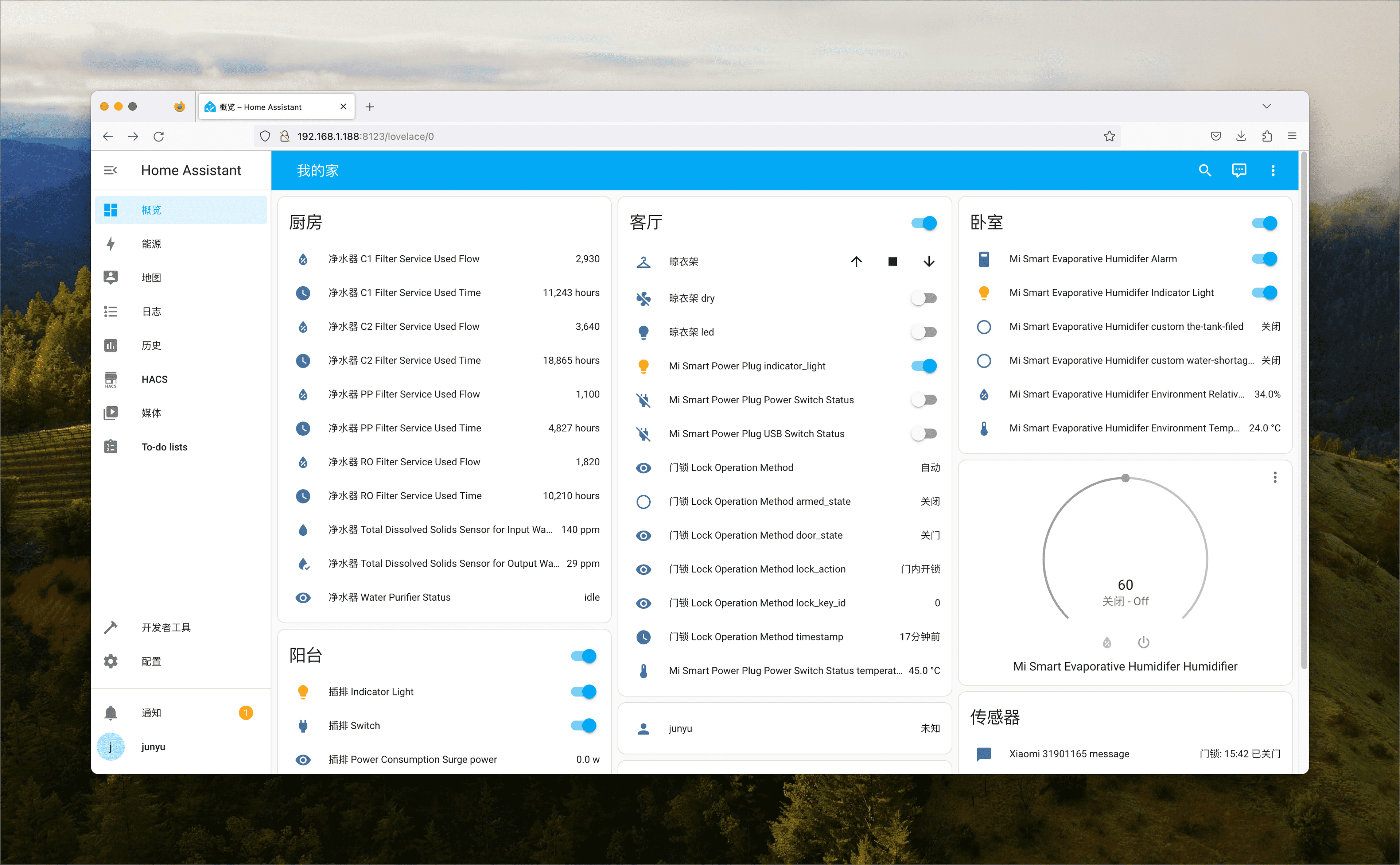The width and height of the screenshot is (1400, 865).
Task: Click the search icon in header
Action: click(1205, 170)
